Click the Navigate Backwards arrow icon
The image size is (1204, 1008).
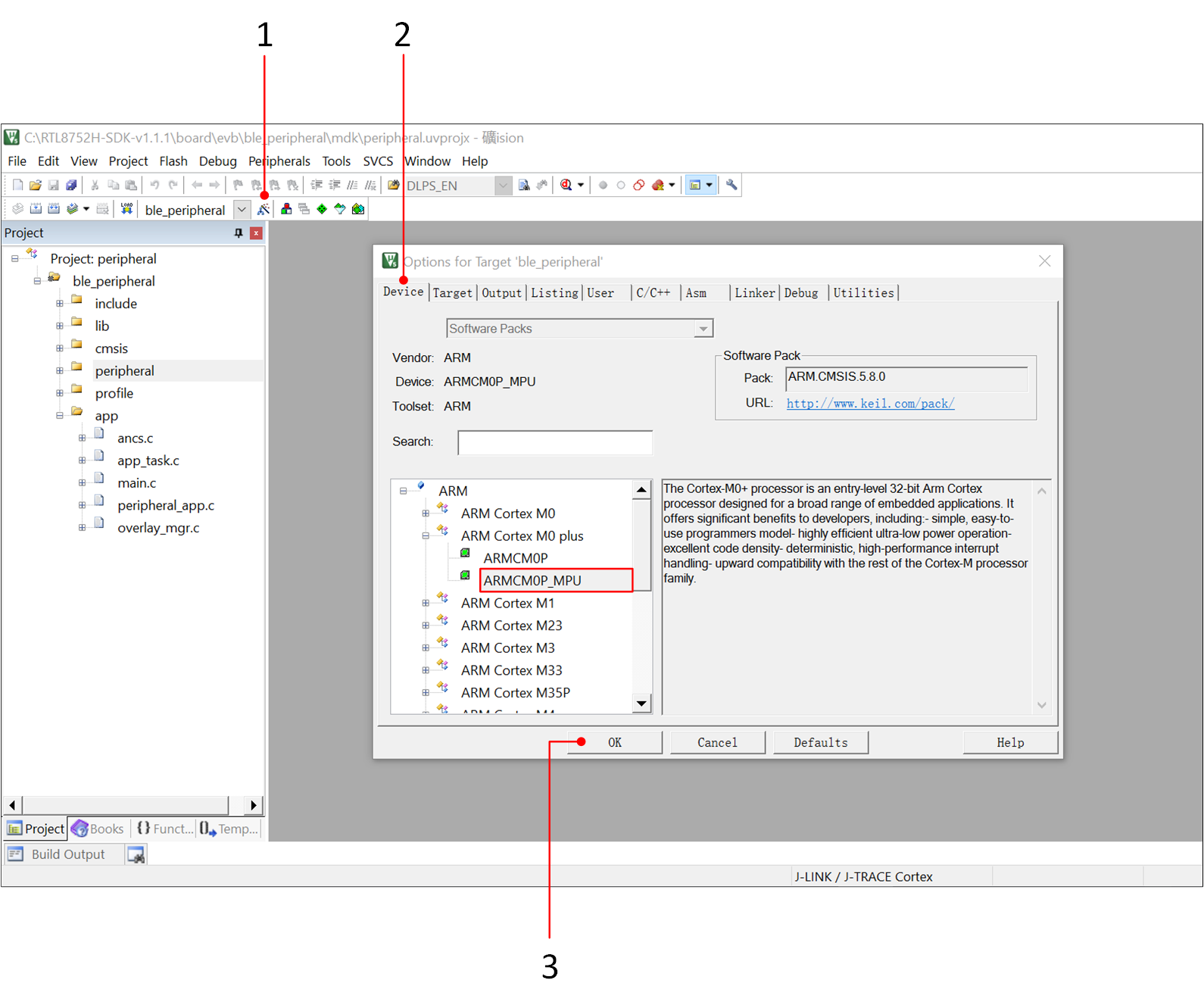pos(197,185)
